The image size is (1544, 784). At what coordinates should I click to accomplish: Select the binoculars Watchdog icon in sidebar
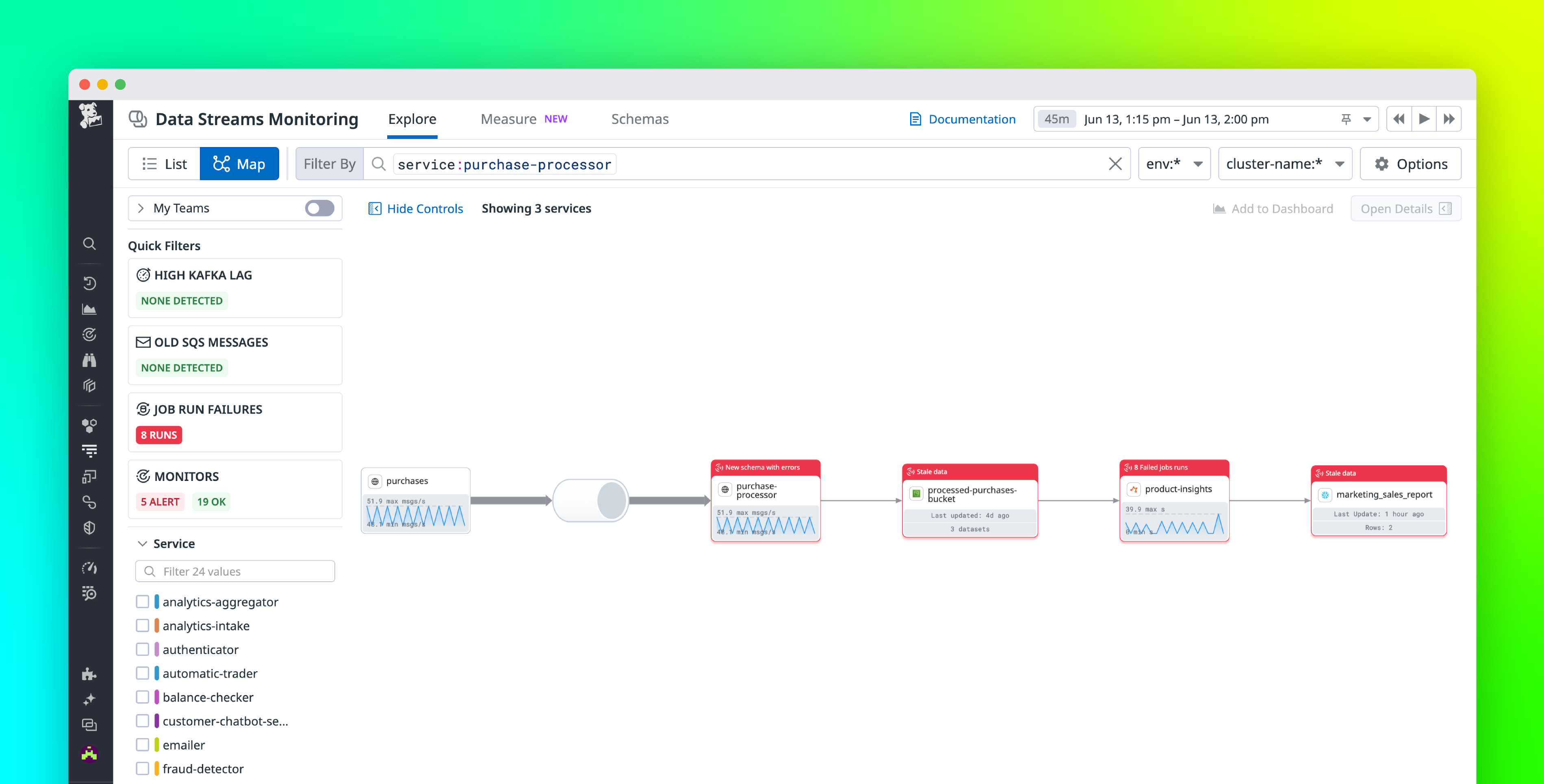point(90,360)
